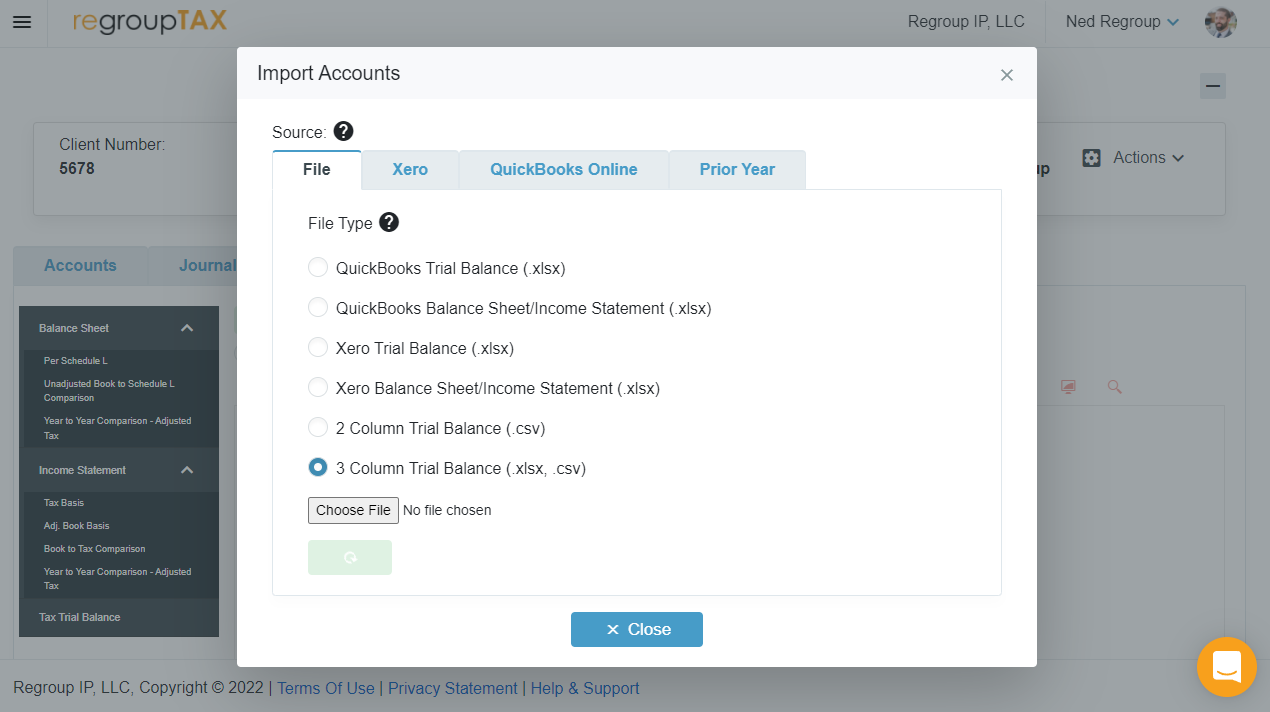1270x712 pixels.
Task: Click the "No file chosen" text
Action: (x=447, y=510)
